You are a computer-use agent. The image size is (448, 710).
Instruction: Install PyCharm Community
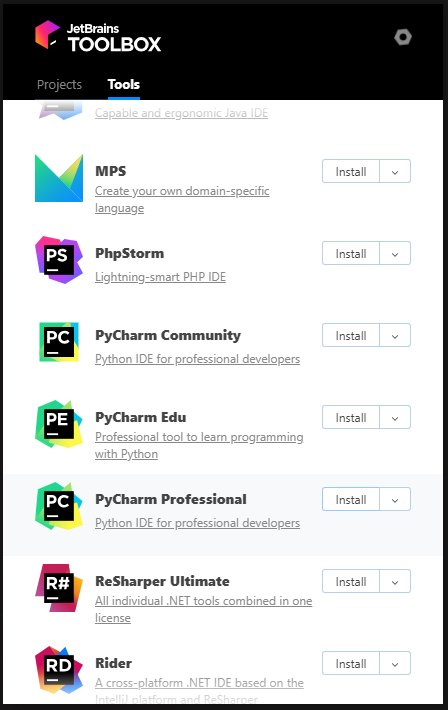[351, 335]
